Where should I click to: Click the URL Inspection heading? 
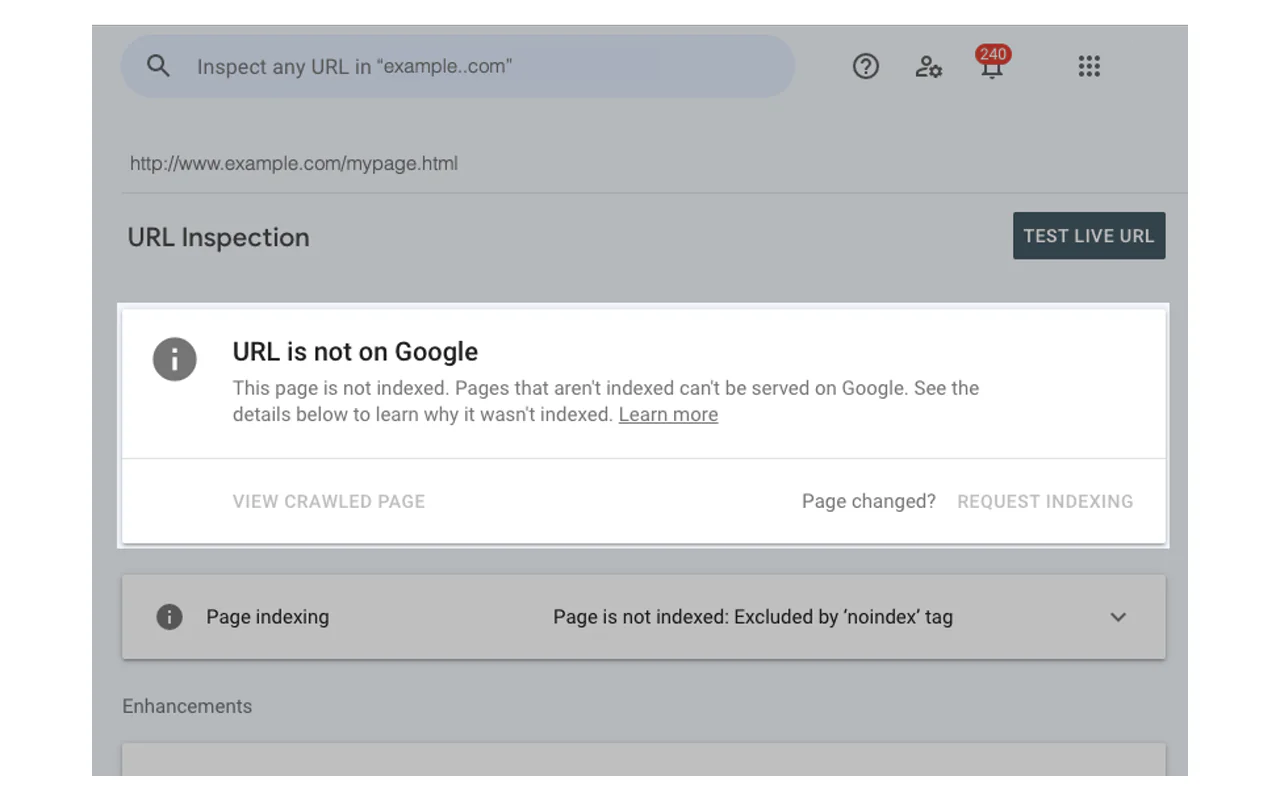click(x=219, y=237)
